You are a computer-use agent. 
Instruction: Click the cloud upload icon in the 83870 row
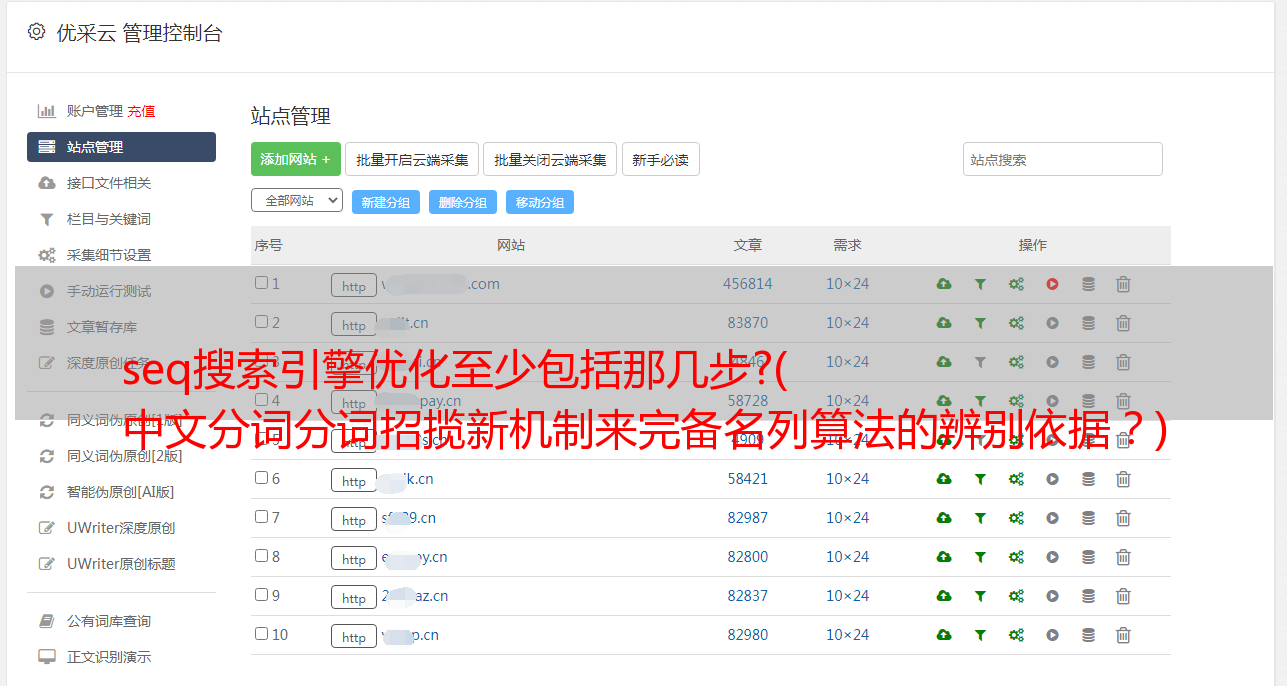(944, 323)
